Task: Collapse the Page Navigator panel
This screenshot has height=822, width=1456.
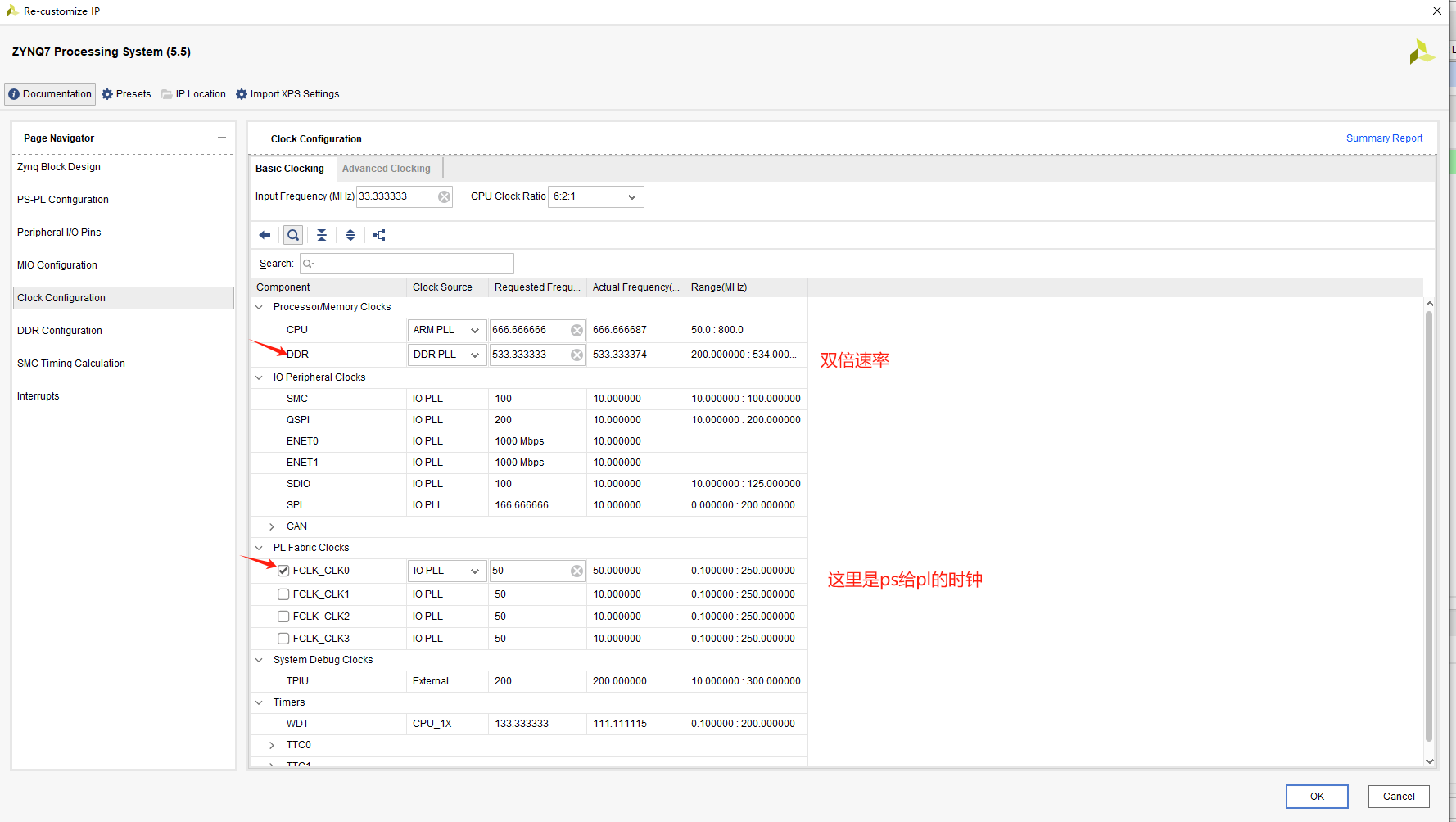Action: (x=222, y=138)
